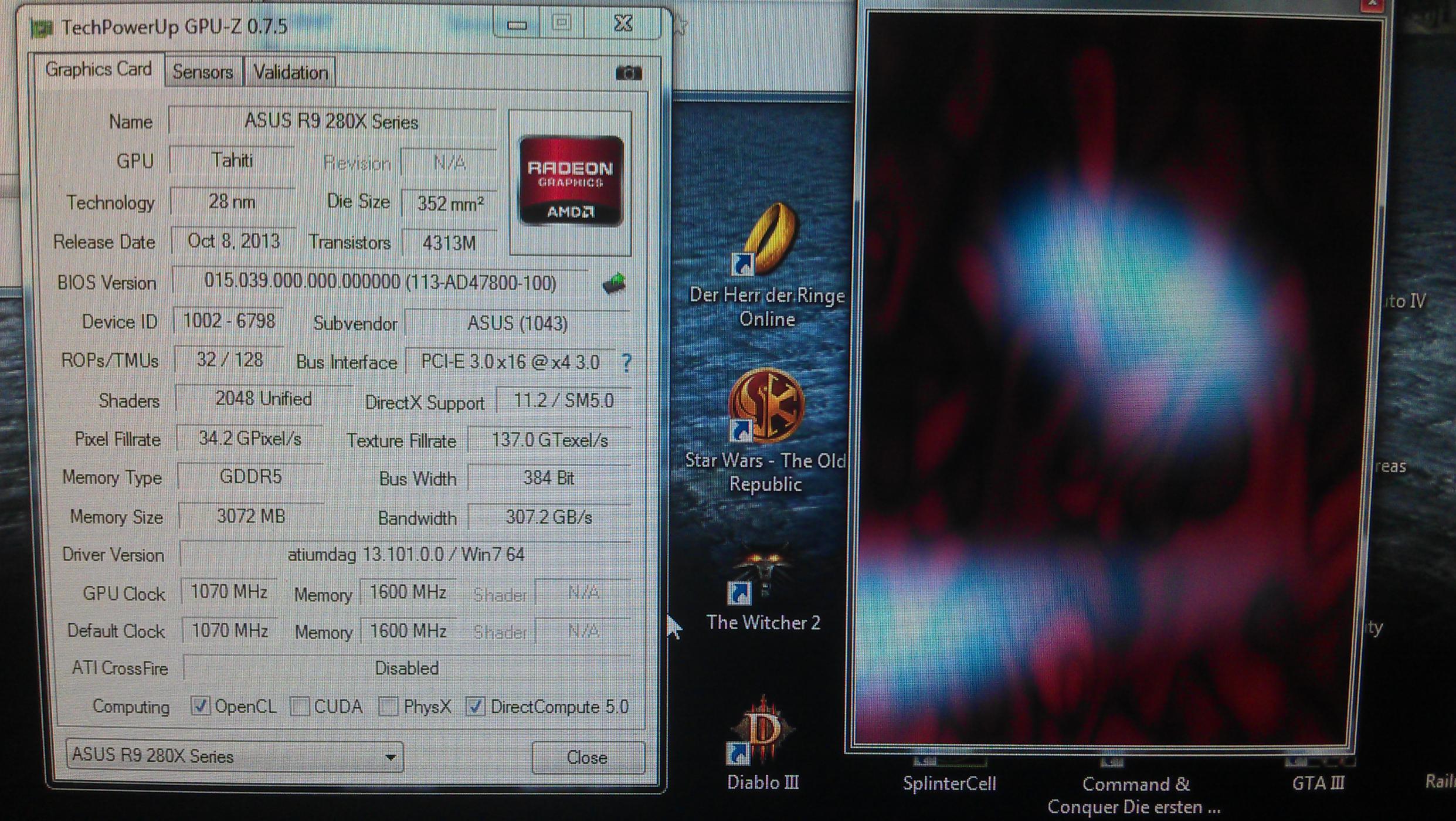Click the BIOS Version text field

[380, 283]
